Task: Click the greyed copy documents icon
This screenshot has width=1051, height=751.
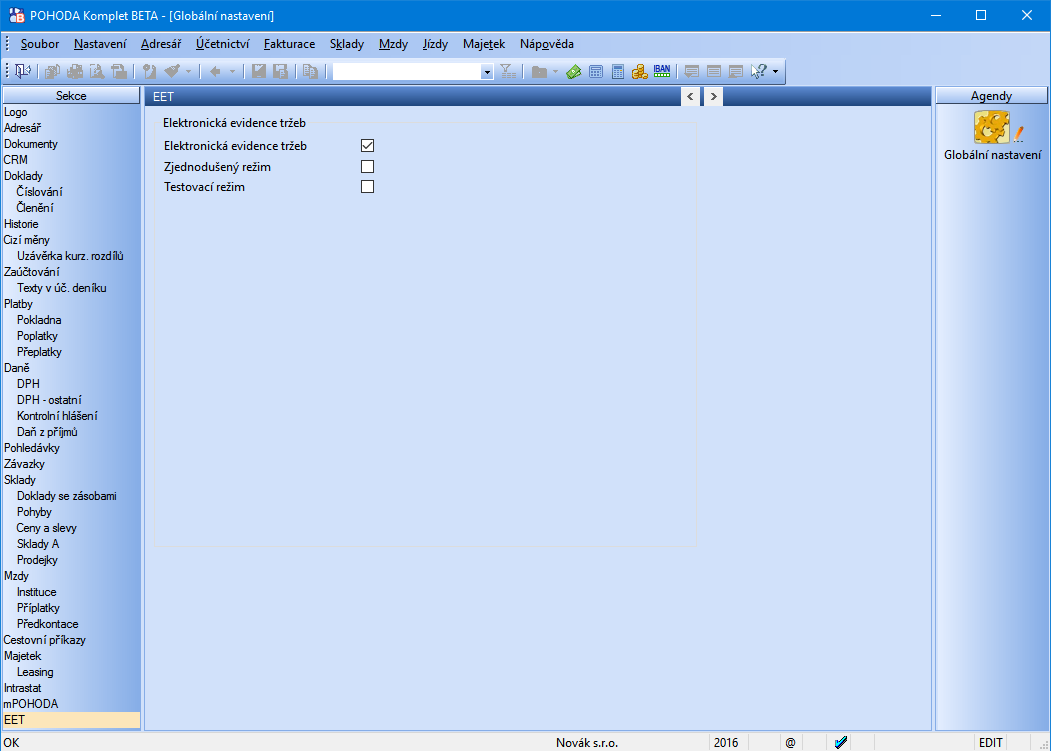Action: (310, 71)
